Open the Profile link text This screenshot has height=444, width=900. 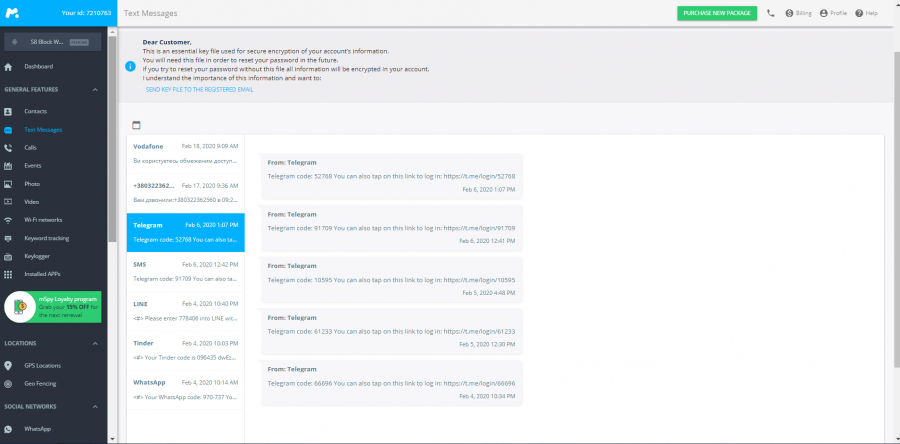(839, 13)
